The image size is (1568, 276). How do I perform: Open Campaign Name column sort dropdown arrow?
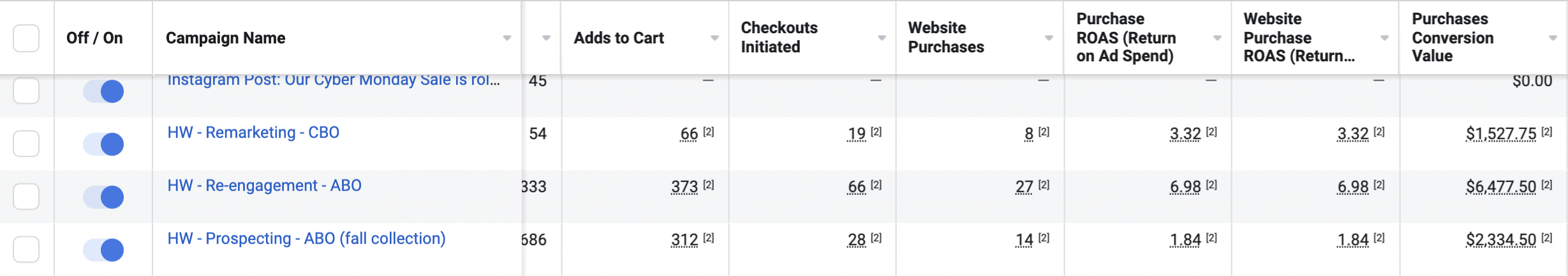[507, 38]
